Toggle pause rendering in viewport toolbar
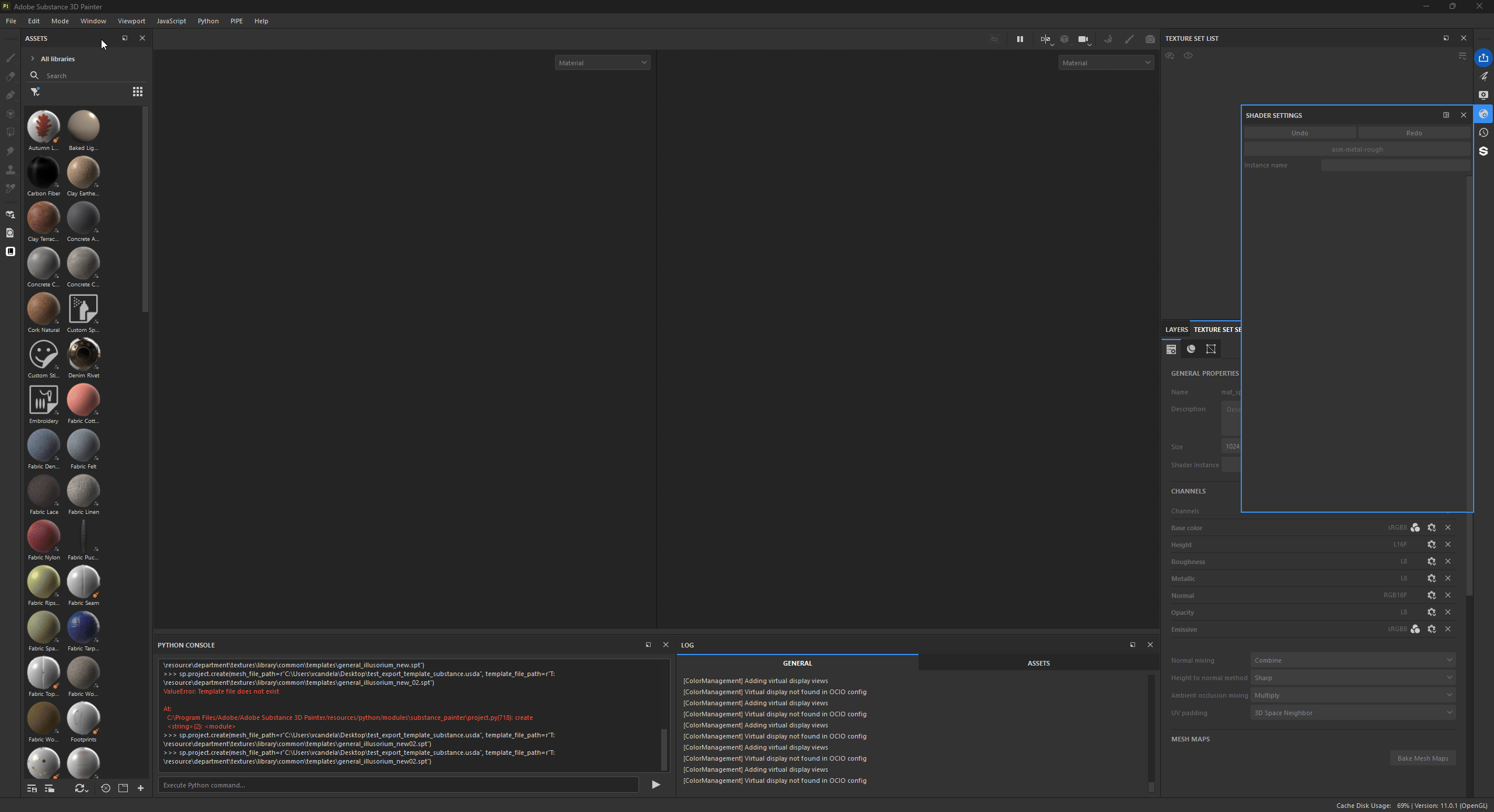Screen dimensions: 1494x812 (x=1020, y=39)
